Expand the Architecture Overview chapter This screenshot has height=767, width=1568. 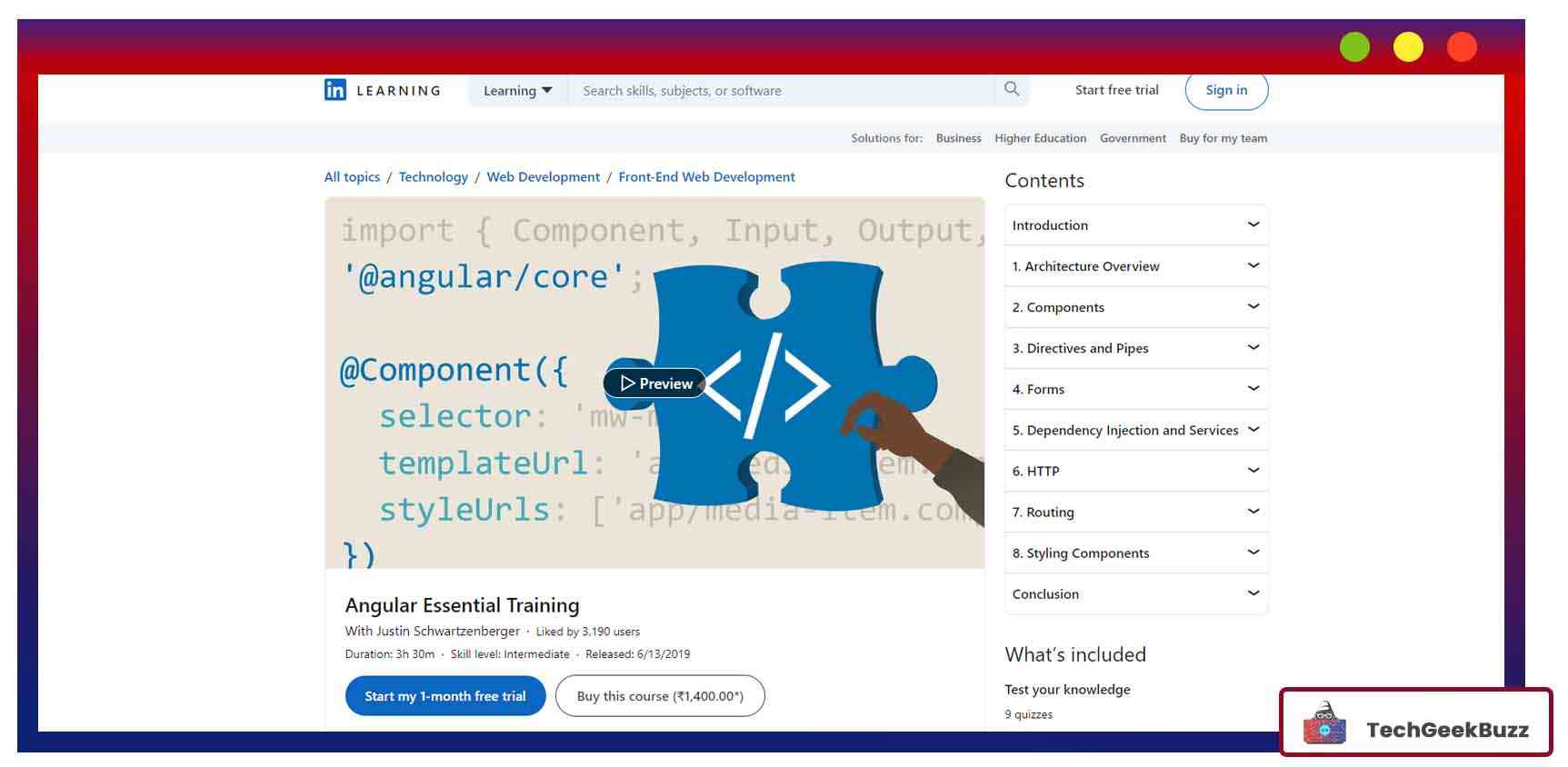(1135, 266)
